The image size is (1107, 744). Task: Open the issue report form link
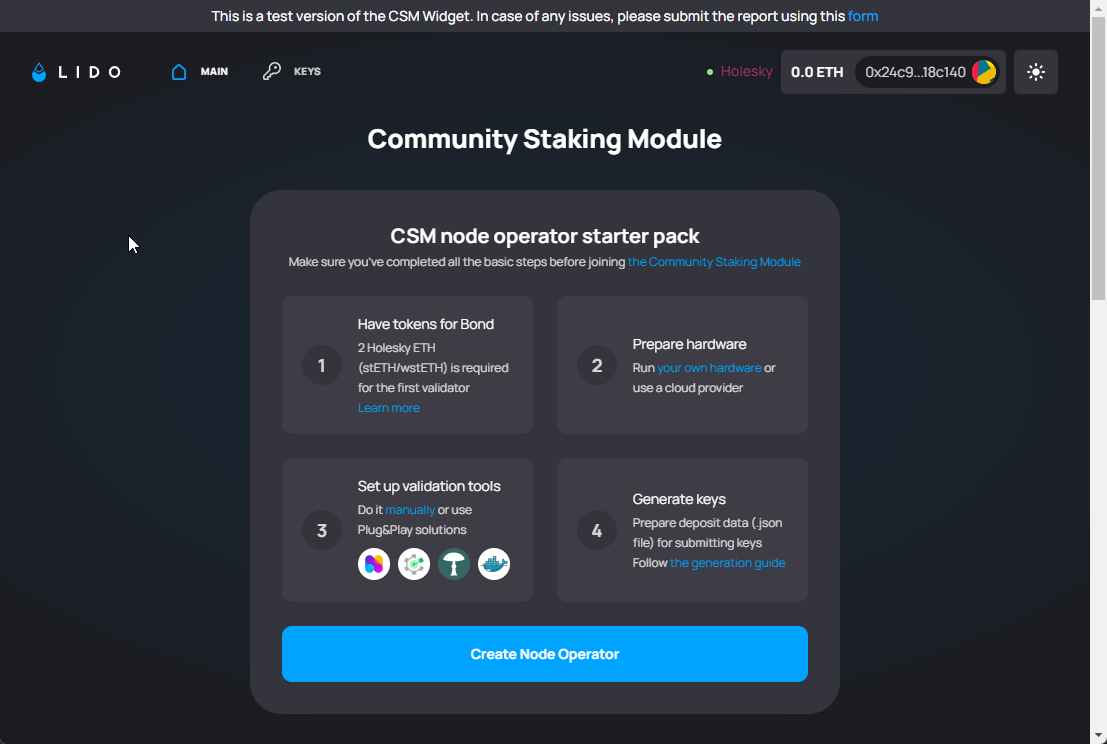click(x=863, y=15)
